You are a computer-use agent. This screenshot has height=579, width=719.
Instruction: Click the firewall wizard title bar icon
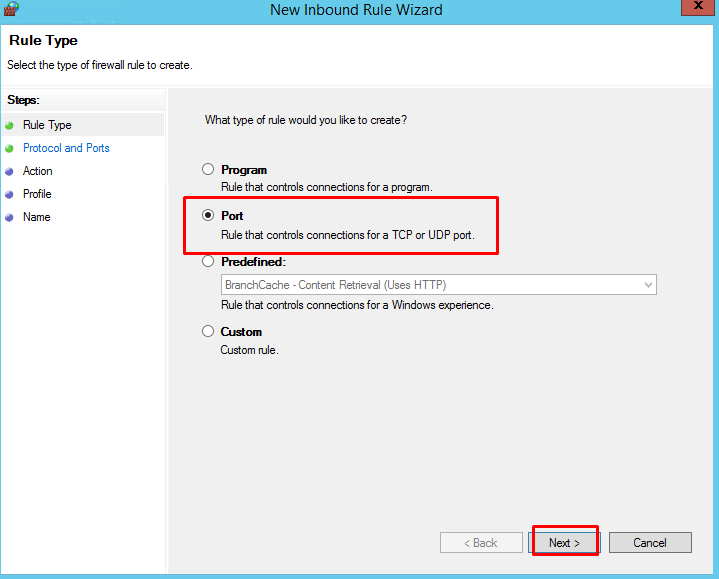[11, 9]
